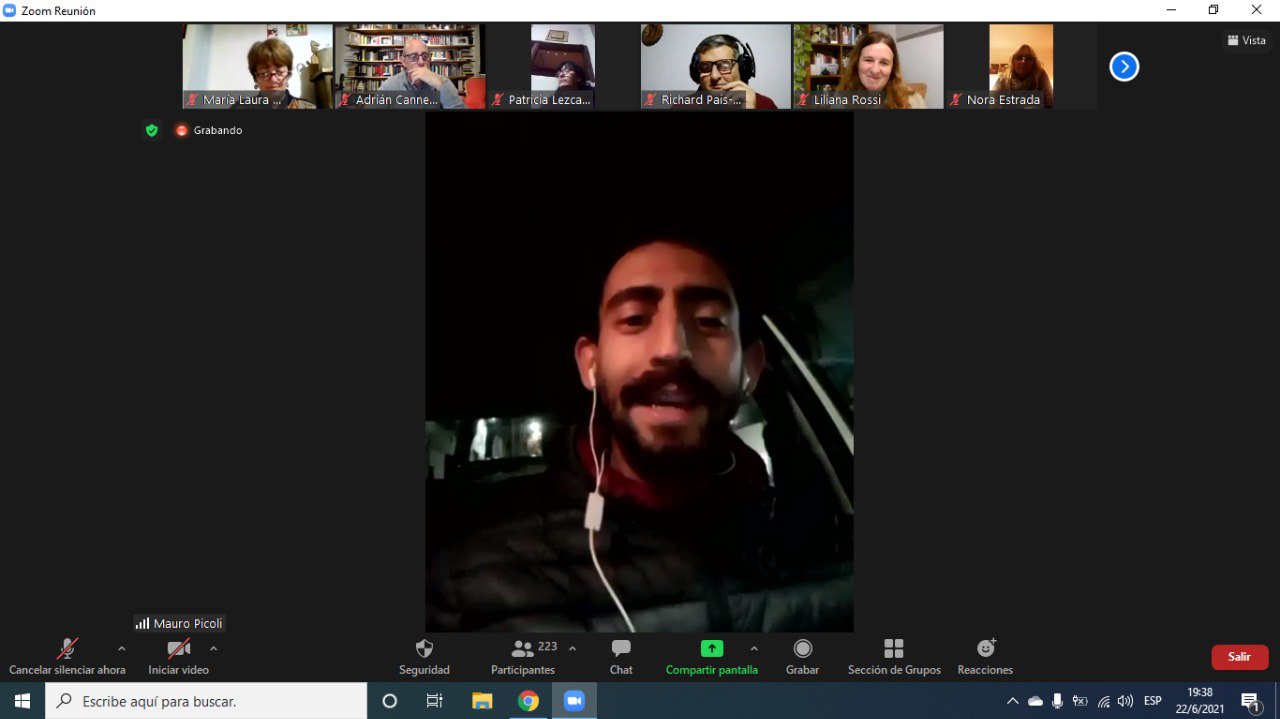Select Richard Pais's video thumbnail
Screen dimensions: 1280x719
click(x=715, y=66)
